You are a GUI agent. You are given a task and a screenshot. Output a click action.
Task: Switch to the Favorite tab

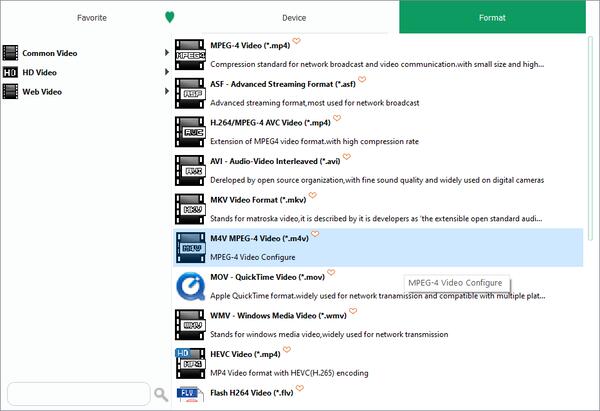92,18
